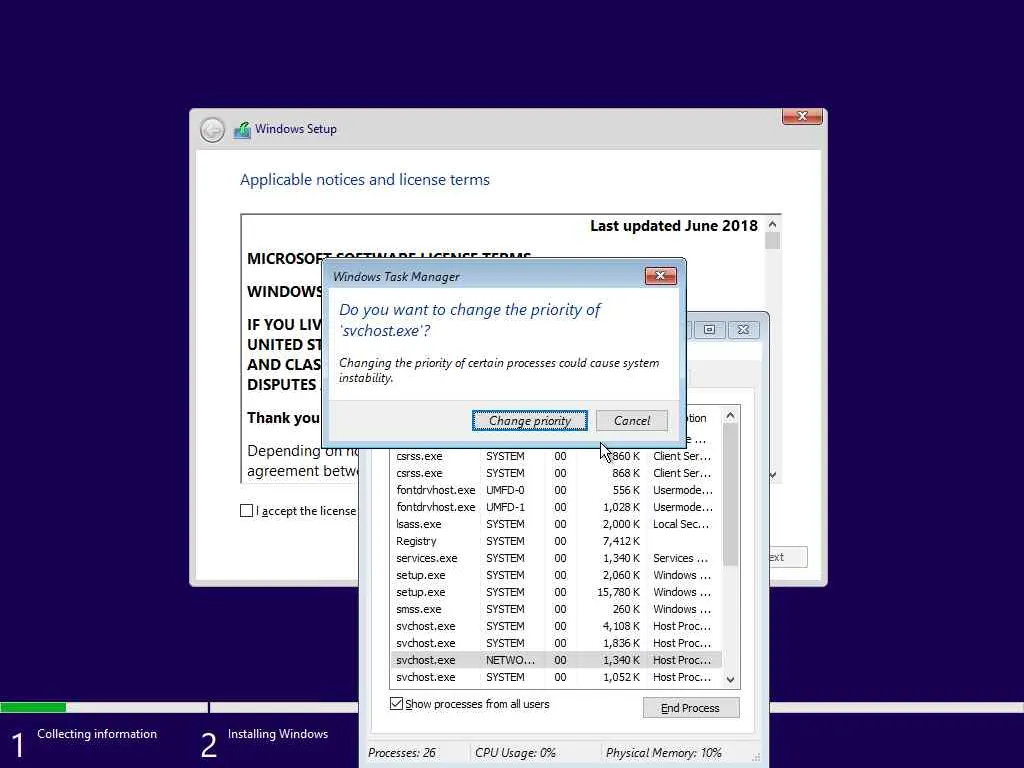1024x768 pixels.
Task: Cancel the priority change dialog
Action: (632, 421)
